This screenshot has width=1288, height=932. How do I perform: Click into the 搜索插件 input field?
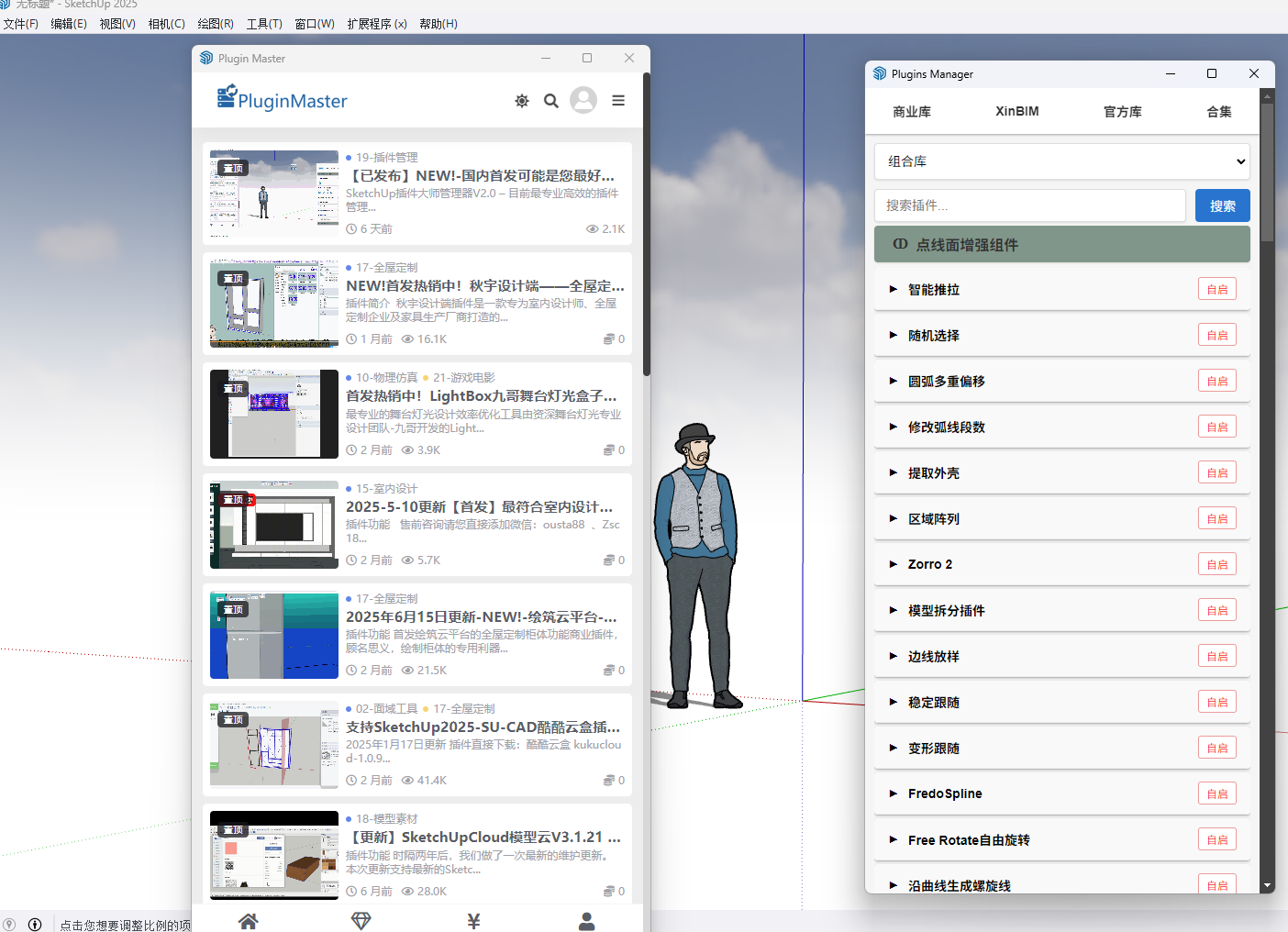[x=1029, y=205]
